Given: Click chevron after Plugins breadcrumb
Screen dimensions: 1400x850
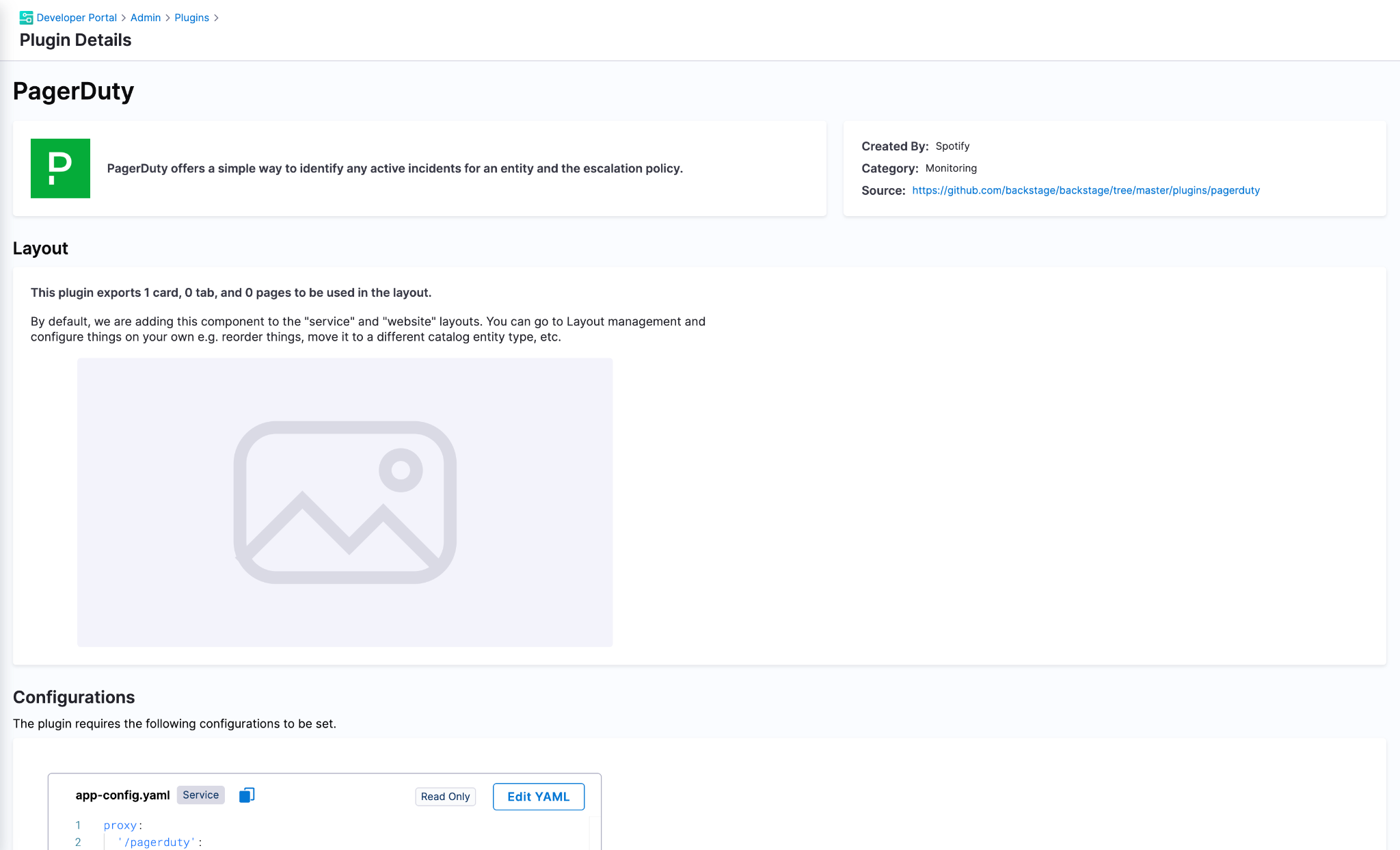Looking at the screenshot, I should pos(216,18).
